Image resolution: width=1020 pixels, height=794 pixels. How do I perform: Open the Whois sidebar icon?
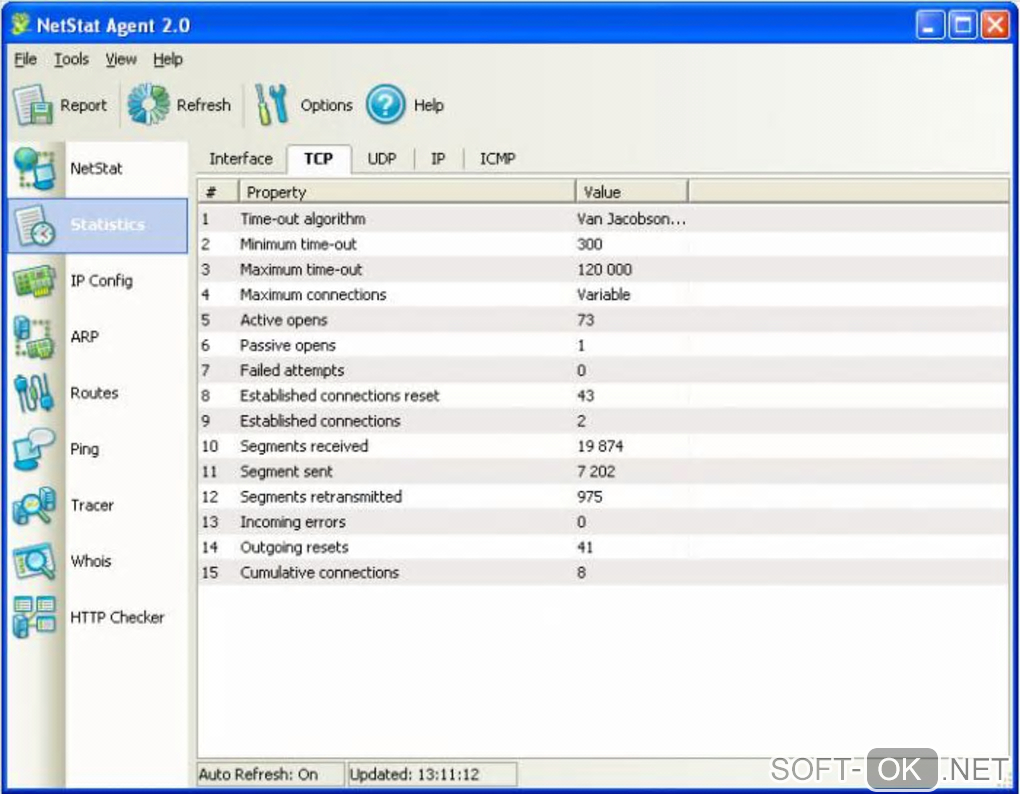click(34, 561)
